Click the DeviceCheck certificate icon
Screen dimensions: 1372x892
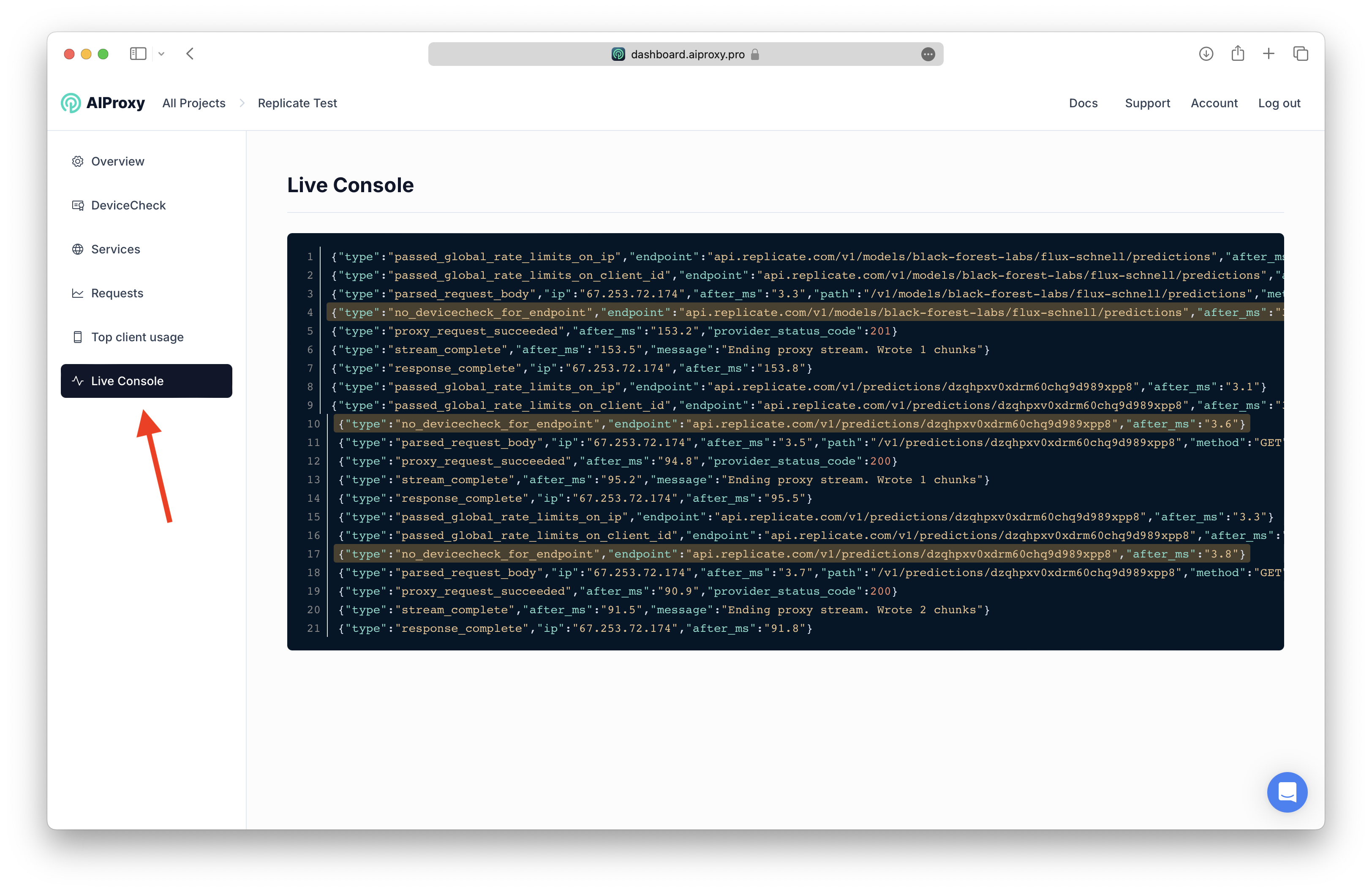77,205
